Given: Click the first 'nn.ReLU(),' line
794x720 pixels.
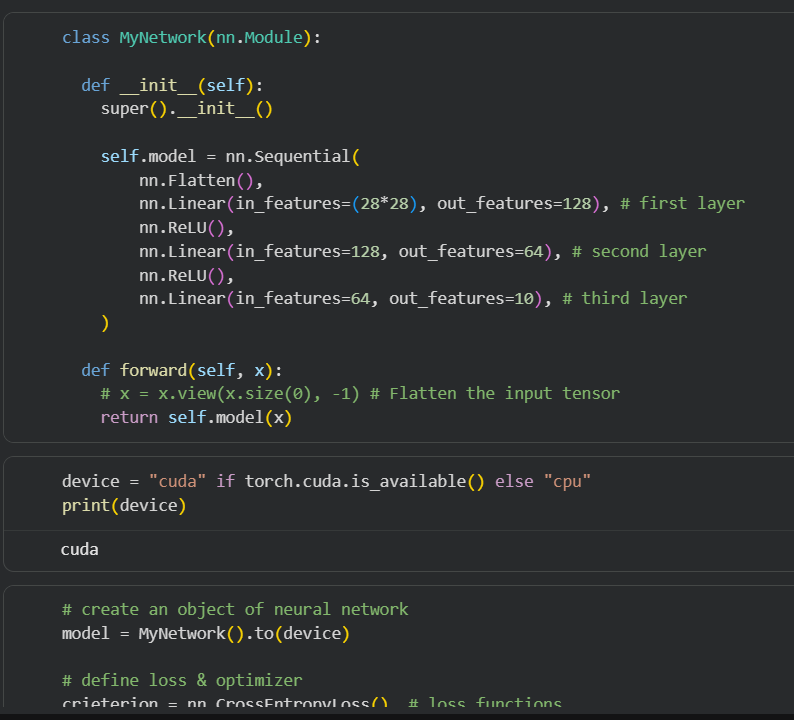Looking at the screenshot, I should [186, 228].
